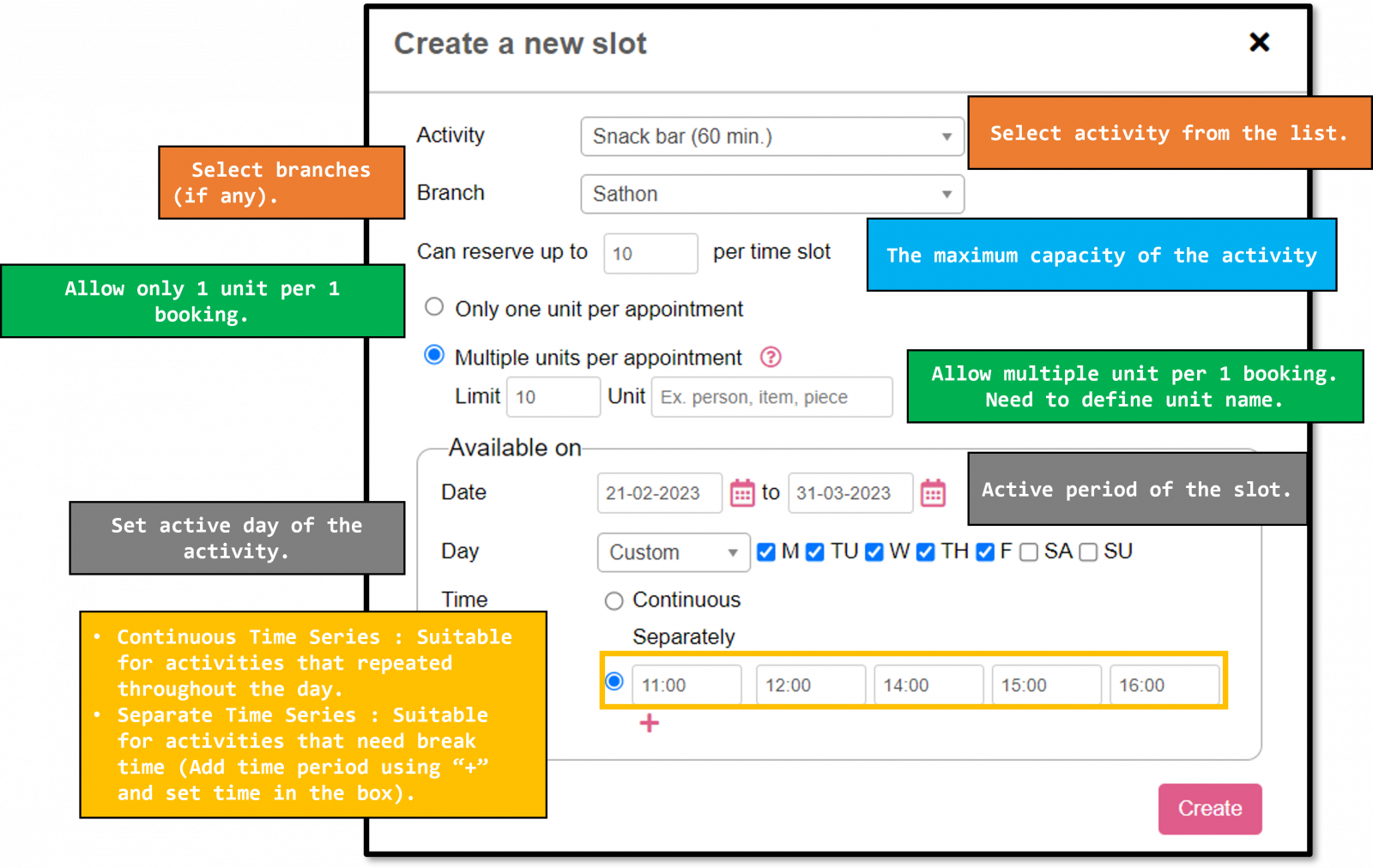Click the pink plus to add time period
The image size is (1373, 868).
pyautogui.click(x=650, y=723)
